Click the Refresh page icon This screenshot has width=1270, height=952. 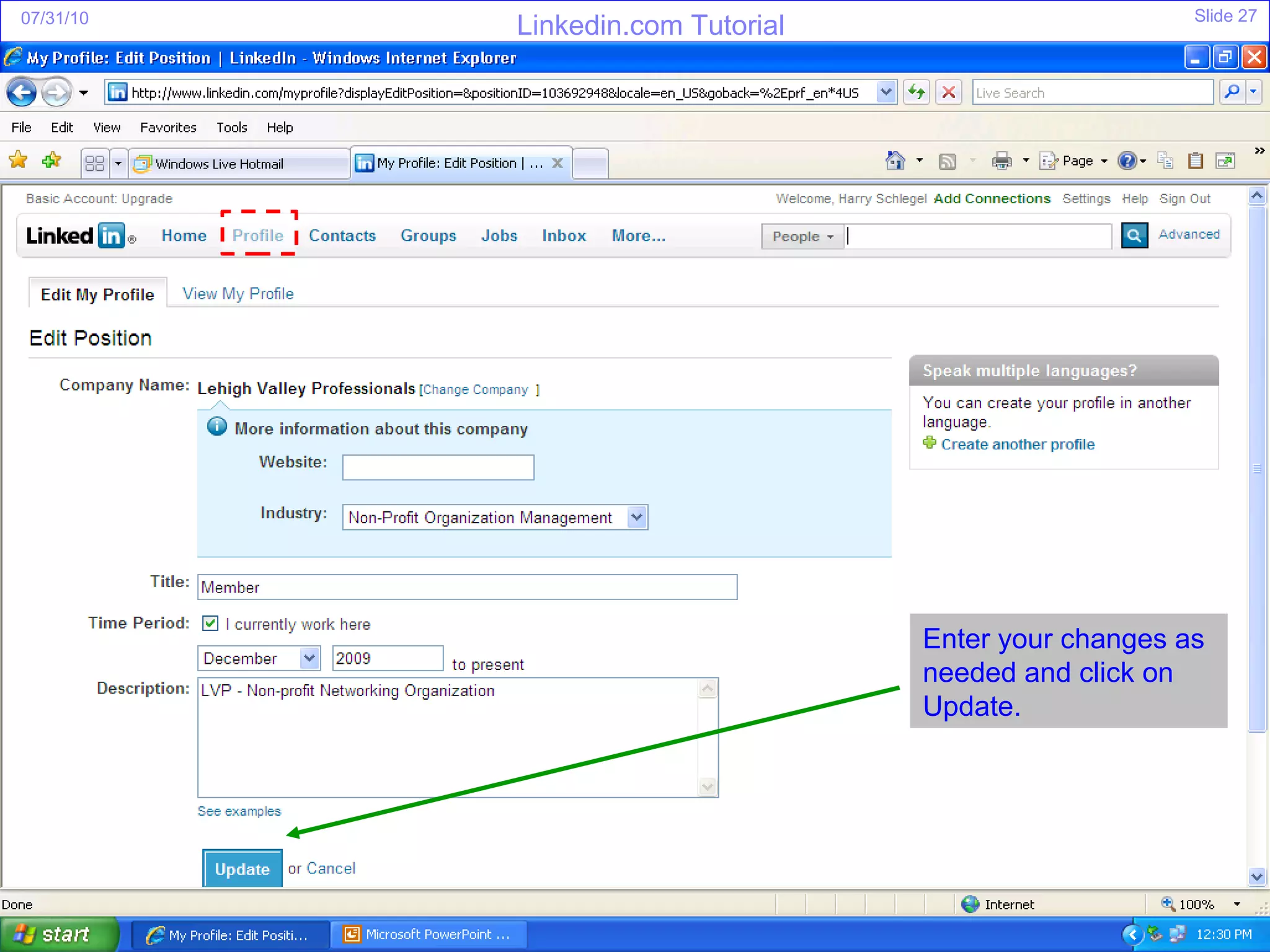coord(916,93)
